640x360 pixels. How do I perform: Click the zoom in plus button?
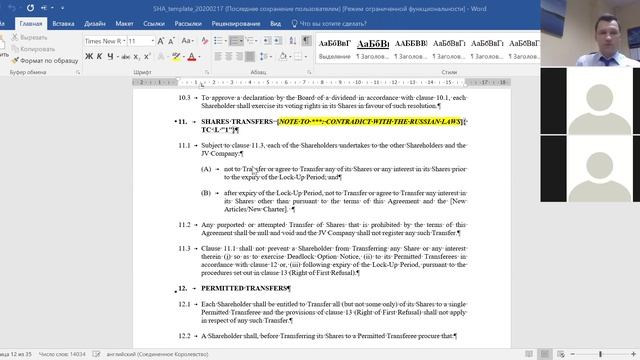(633, 354)
